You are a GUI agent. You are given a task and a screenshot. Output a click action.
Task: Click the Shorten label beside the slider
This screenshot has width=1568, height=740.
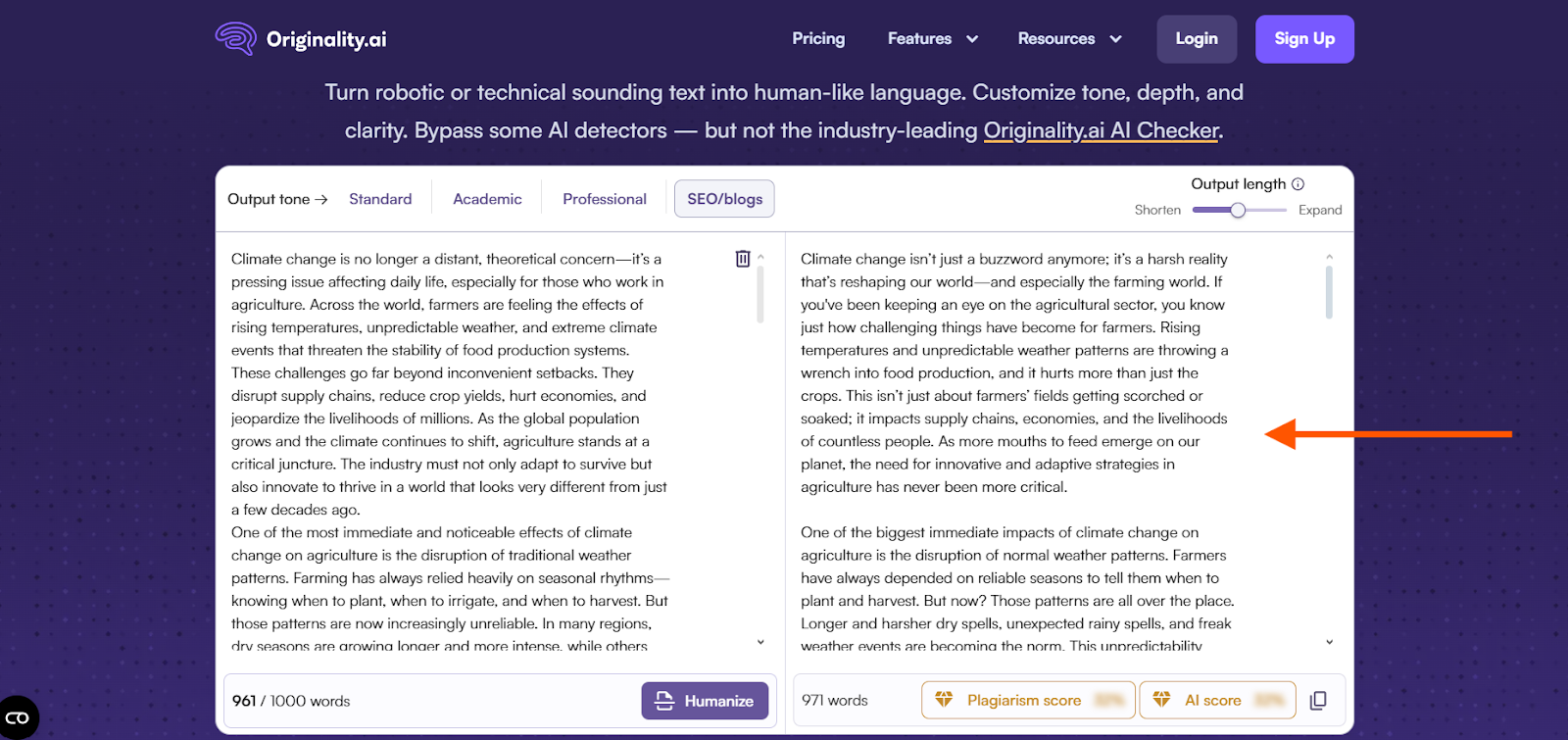click(x=1157, y=210)
